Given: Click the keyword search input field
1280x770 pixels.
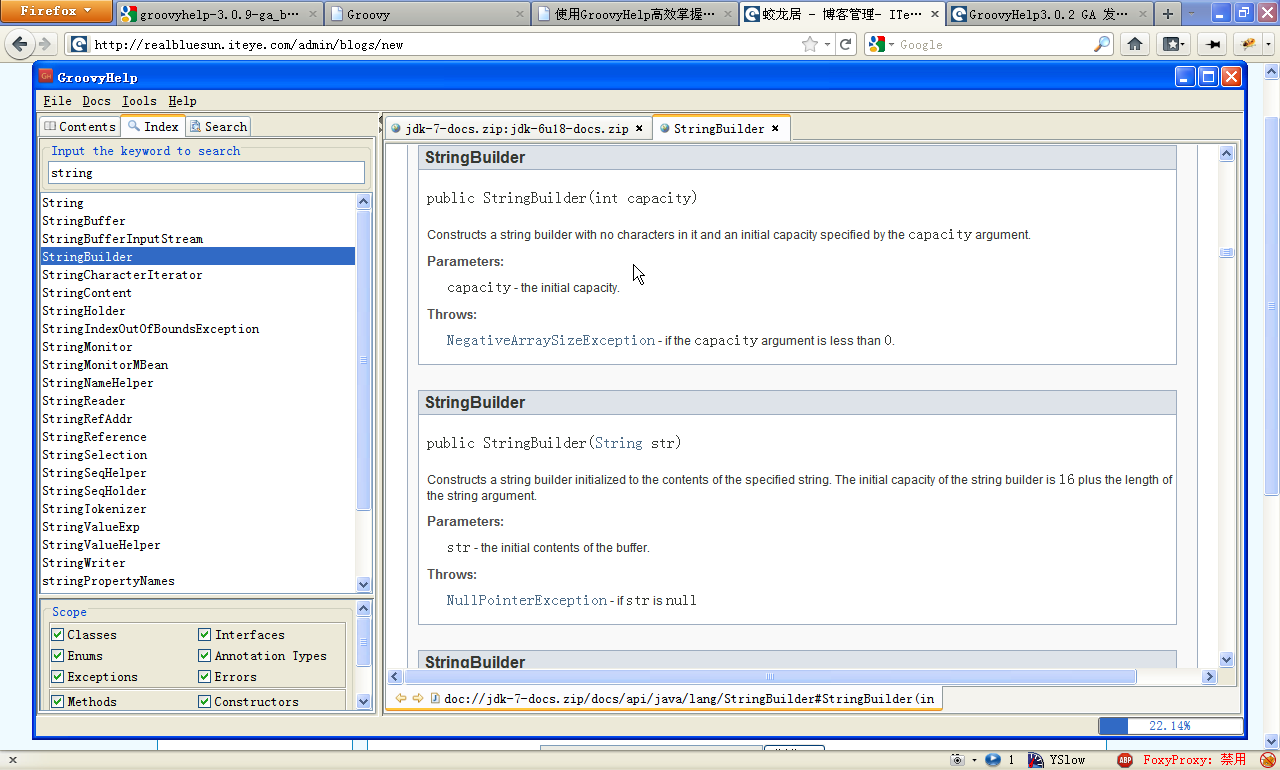Looking at the screenshot, I should tap(206, 173).
